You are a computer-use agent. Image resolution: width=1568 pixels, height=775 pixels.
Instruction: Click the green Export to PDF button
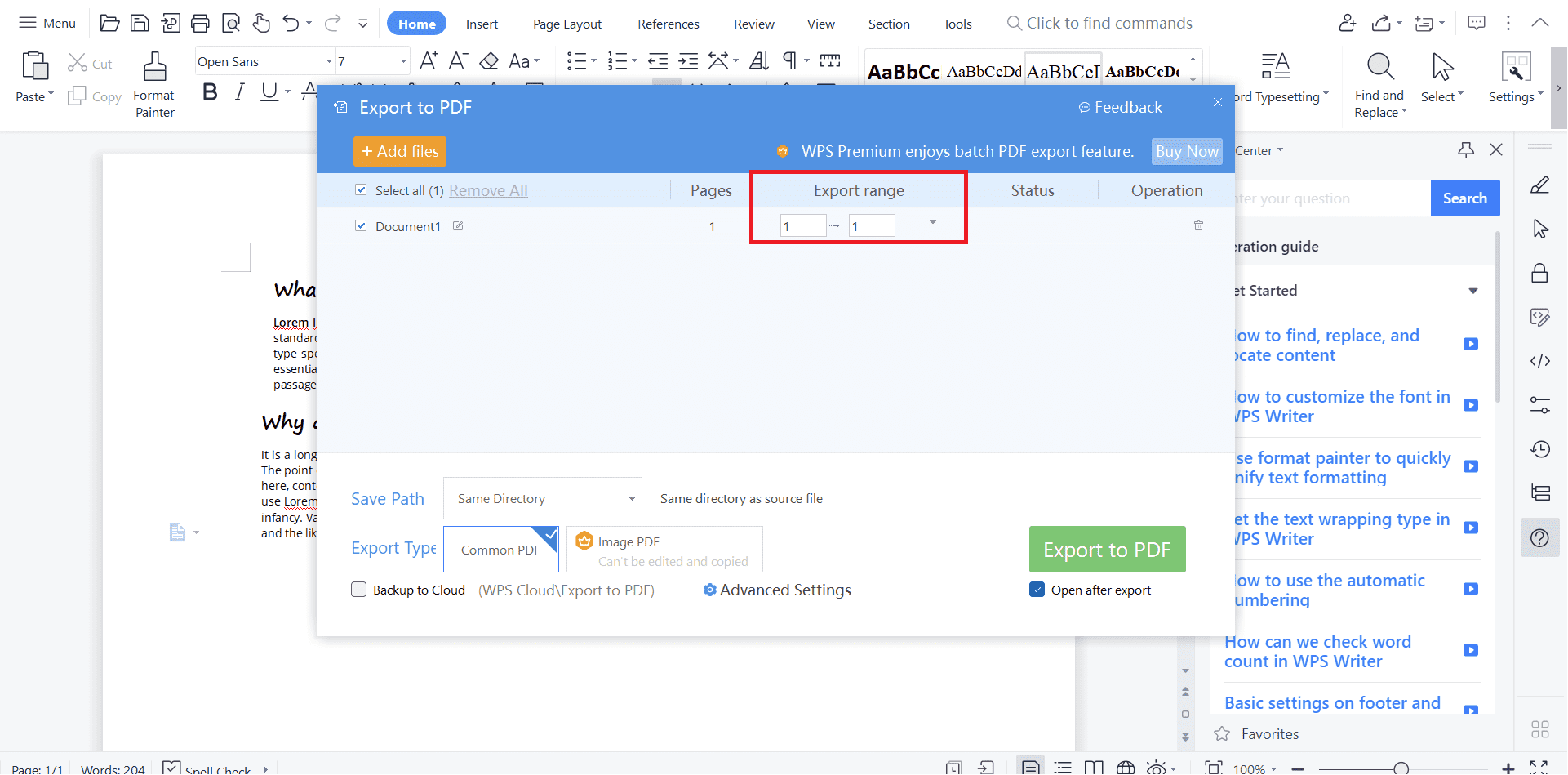tap(1107, 550)
